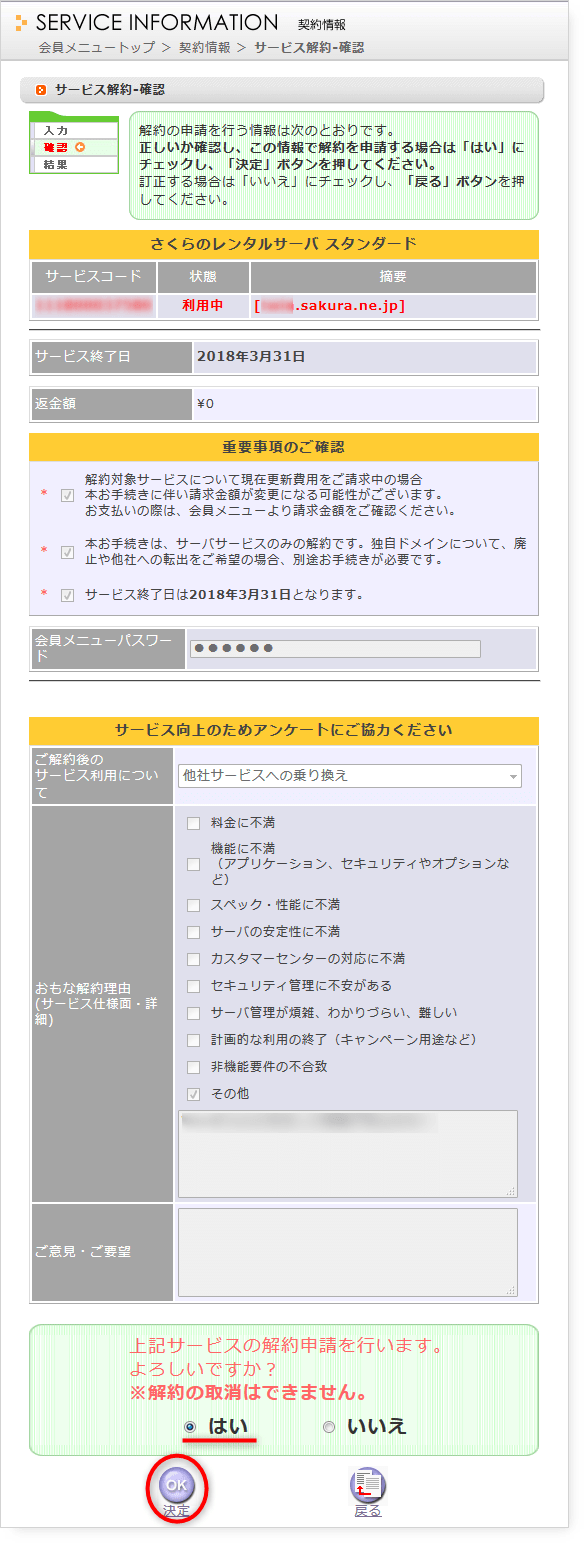Click the サービスコード column header

pos(93,277)
